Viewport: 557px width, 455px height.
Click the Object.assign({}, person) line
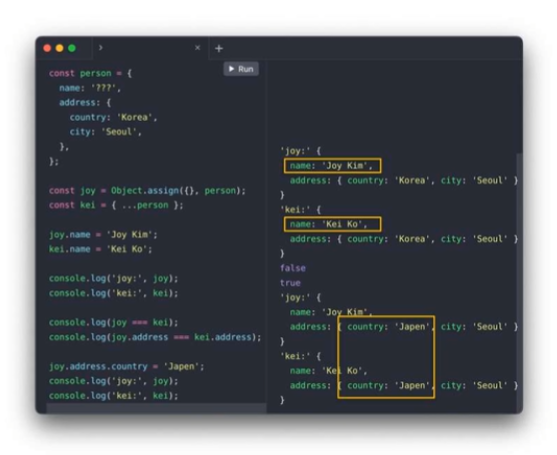click(147, 191)
